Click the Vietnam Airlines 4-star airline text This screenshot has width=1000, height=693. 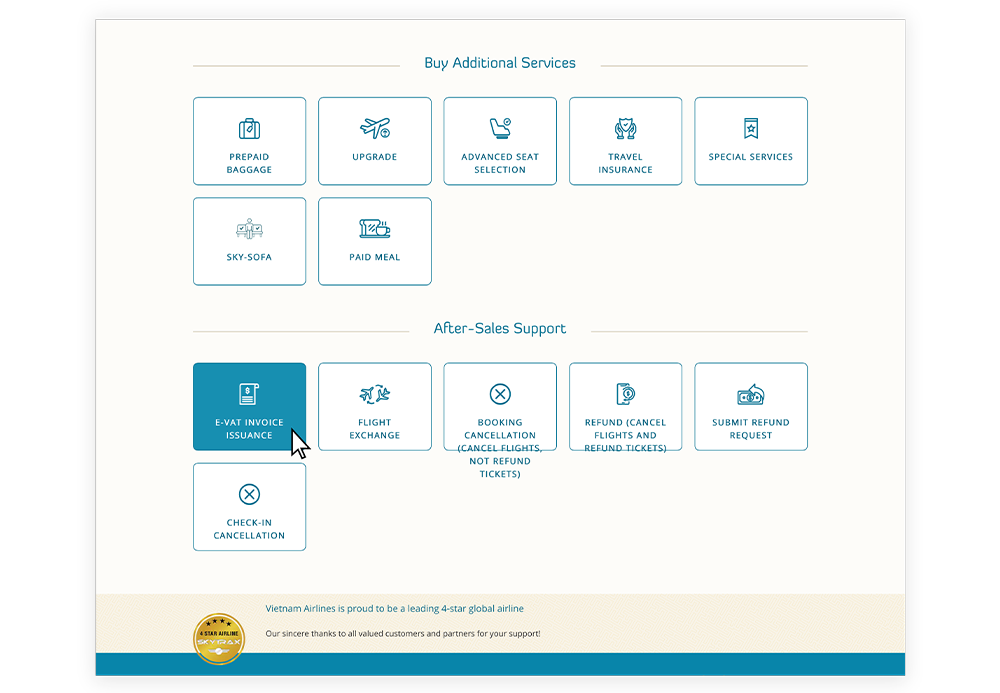click(396, 608)
